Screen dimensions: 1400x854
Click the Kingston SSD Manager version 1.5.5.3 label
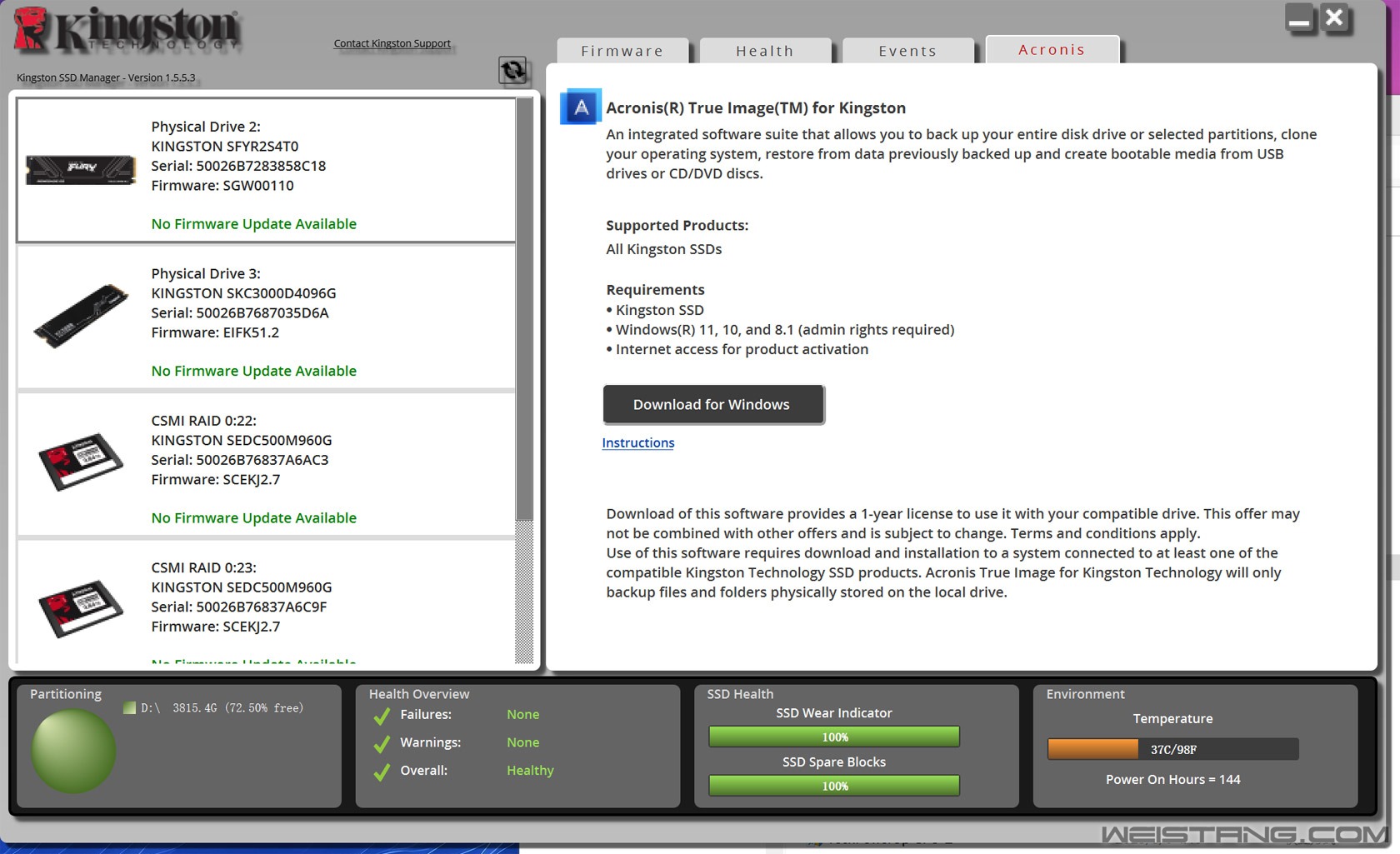[x=106, y=77]
